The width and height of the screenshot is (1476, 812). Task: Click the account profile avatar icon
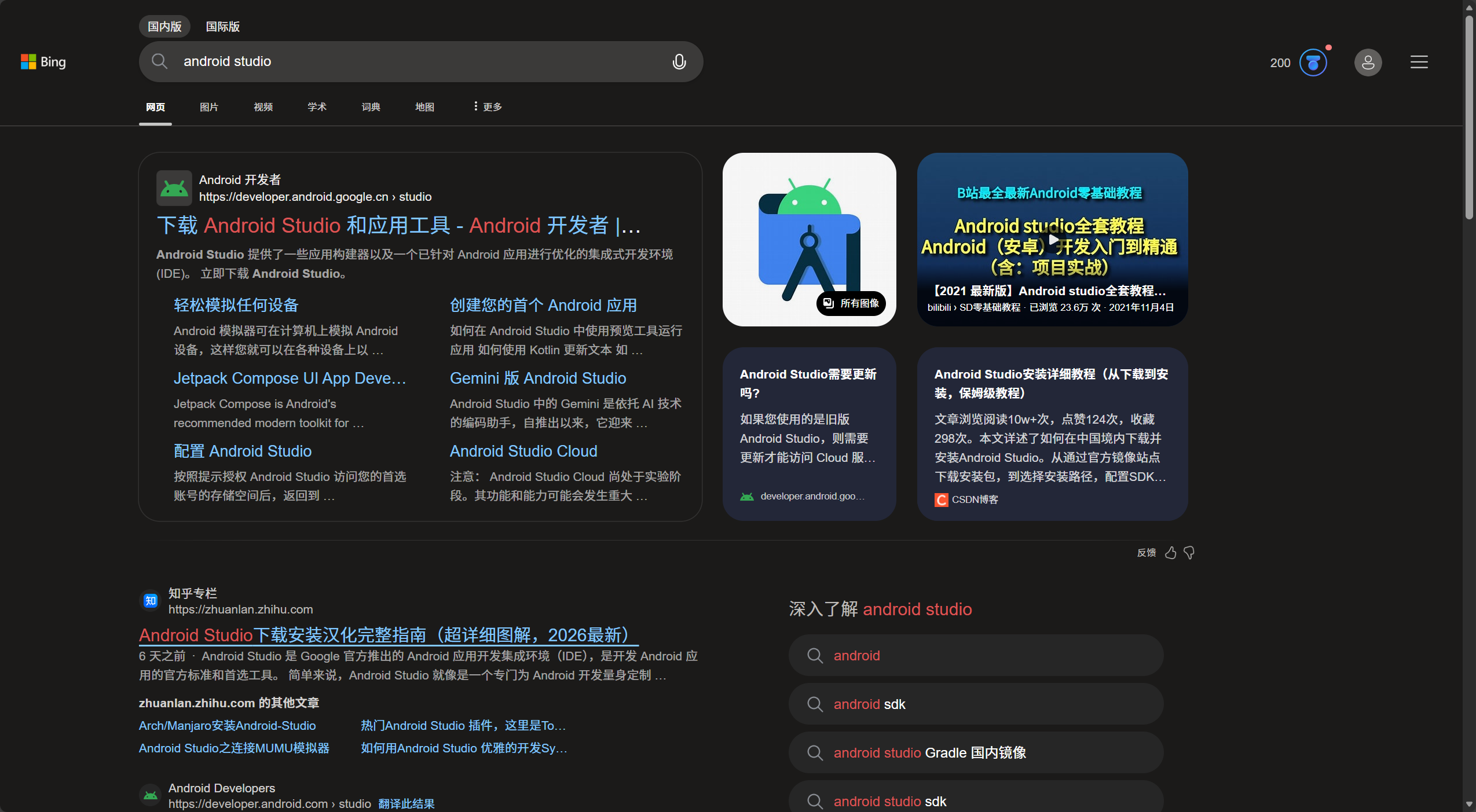coord(1368,63)
